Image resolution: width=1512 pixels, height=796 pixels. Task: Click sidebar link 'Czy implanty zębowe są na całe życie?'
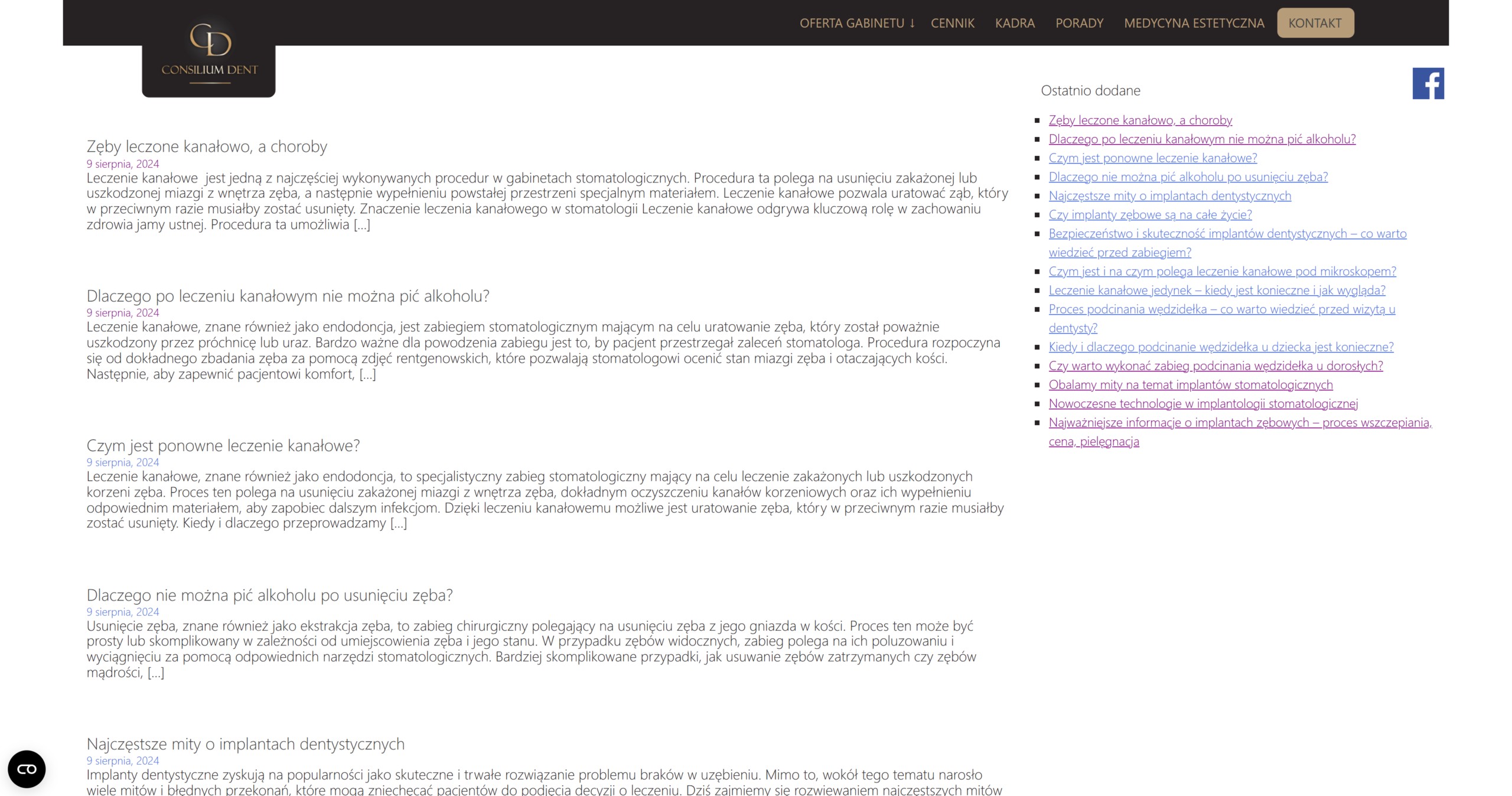pyautogui.click(x=1150, y=215)
